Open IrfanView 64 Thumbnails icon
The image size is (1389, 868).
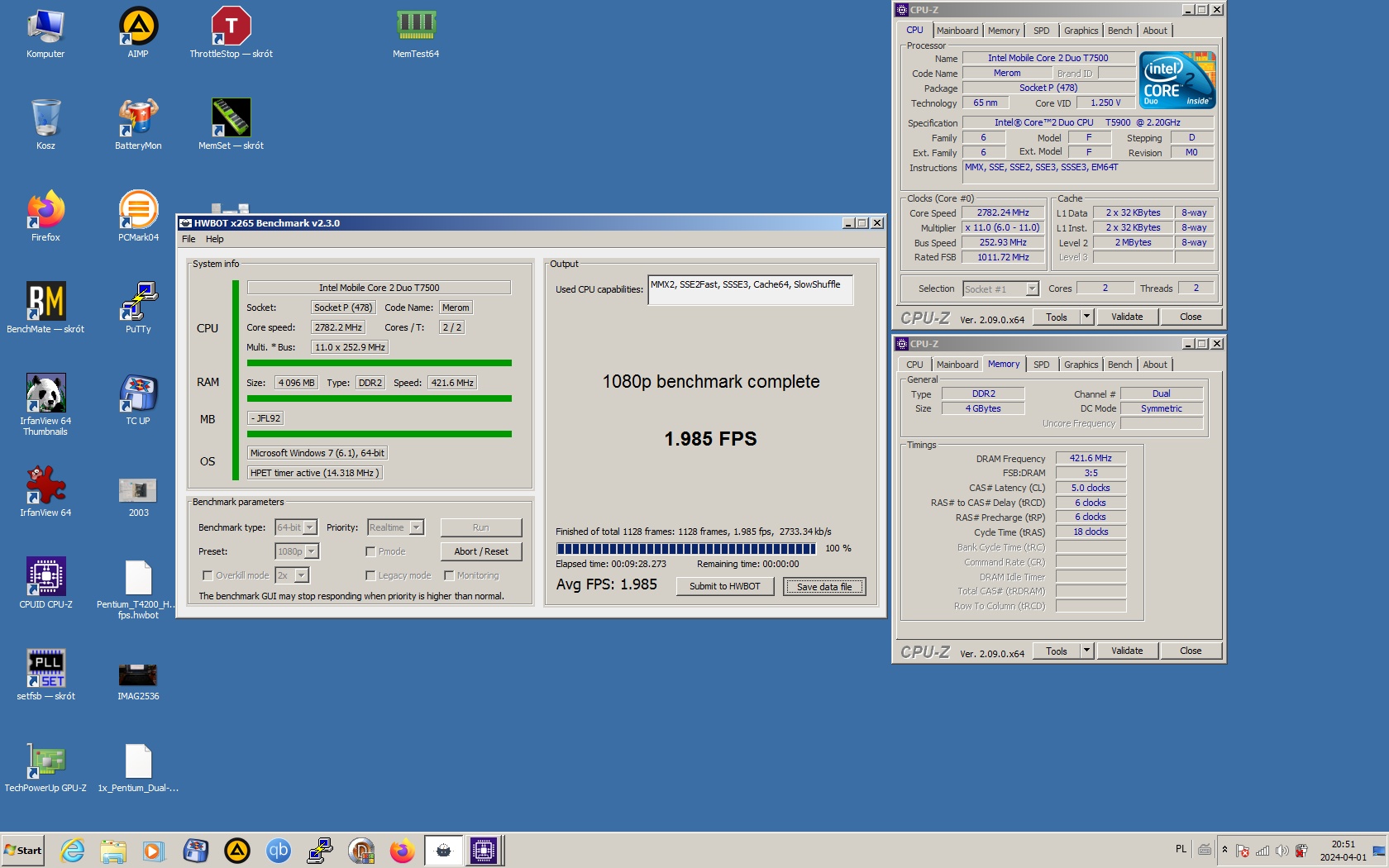45,405
